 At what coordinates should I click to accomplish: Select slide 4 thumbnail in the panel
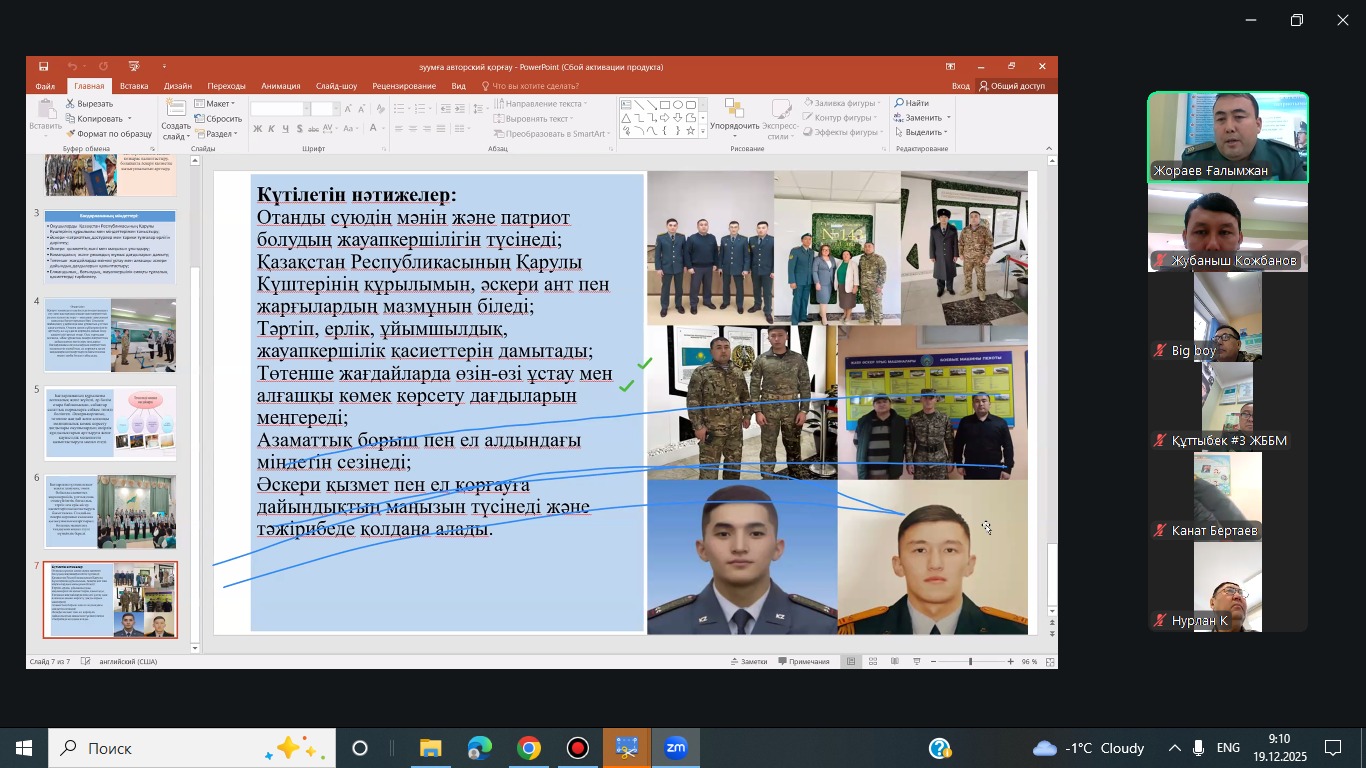click(111, 335)
